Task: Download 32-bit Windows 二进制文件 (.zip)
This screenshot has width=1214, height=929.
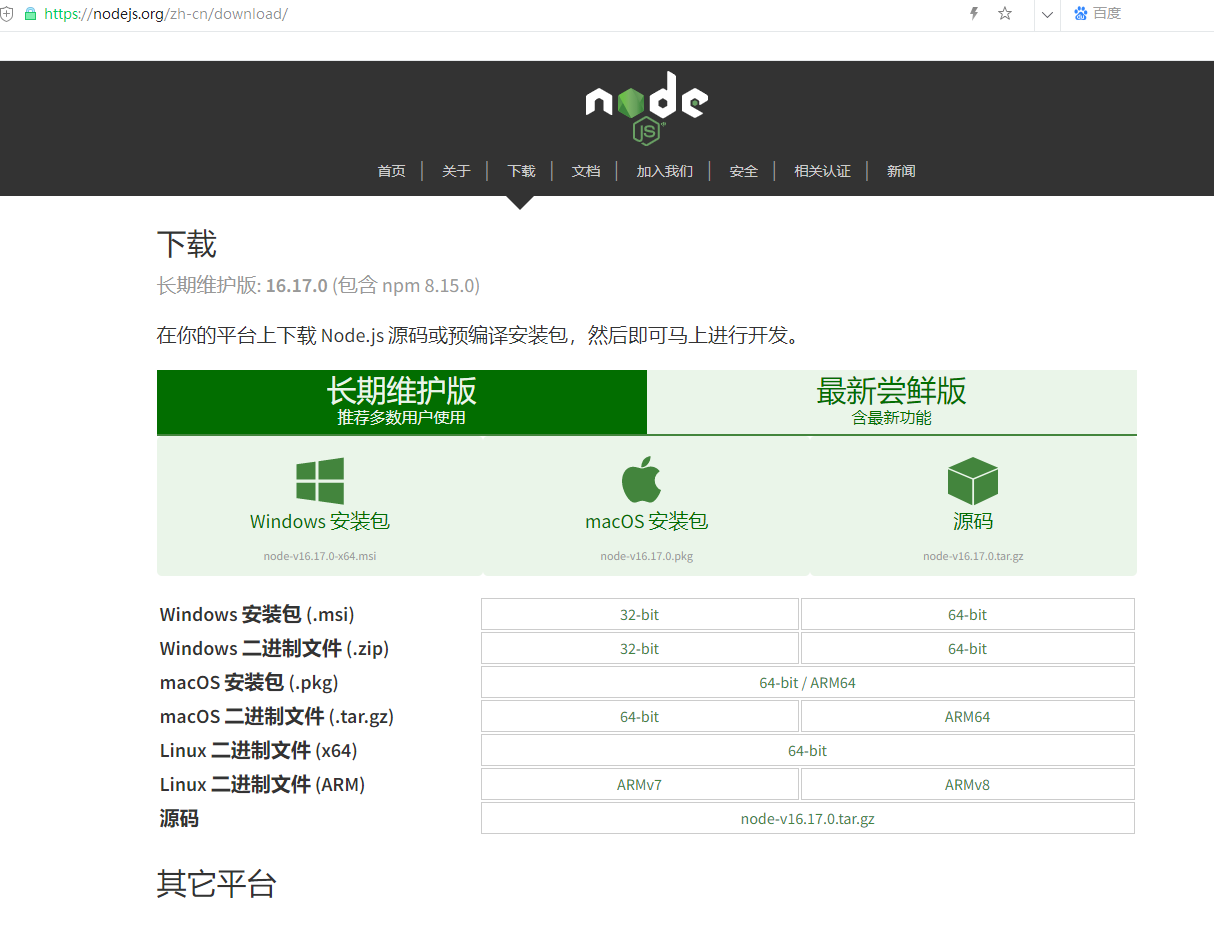Action: [x=640, y=648]
